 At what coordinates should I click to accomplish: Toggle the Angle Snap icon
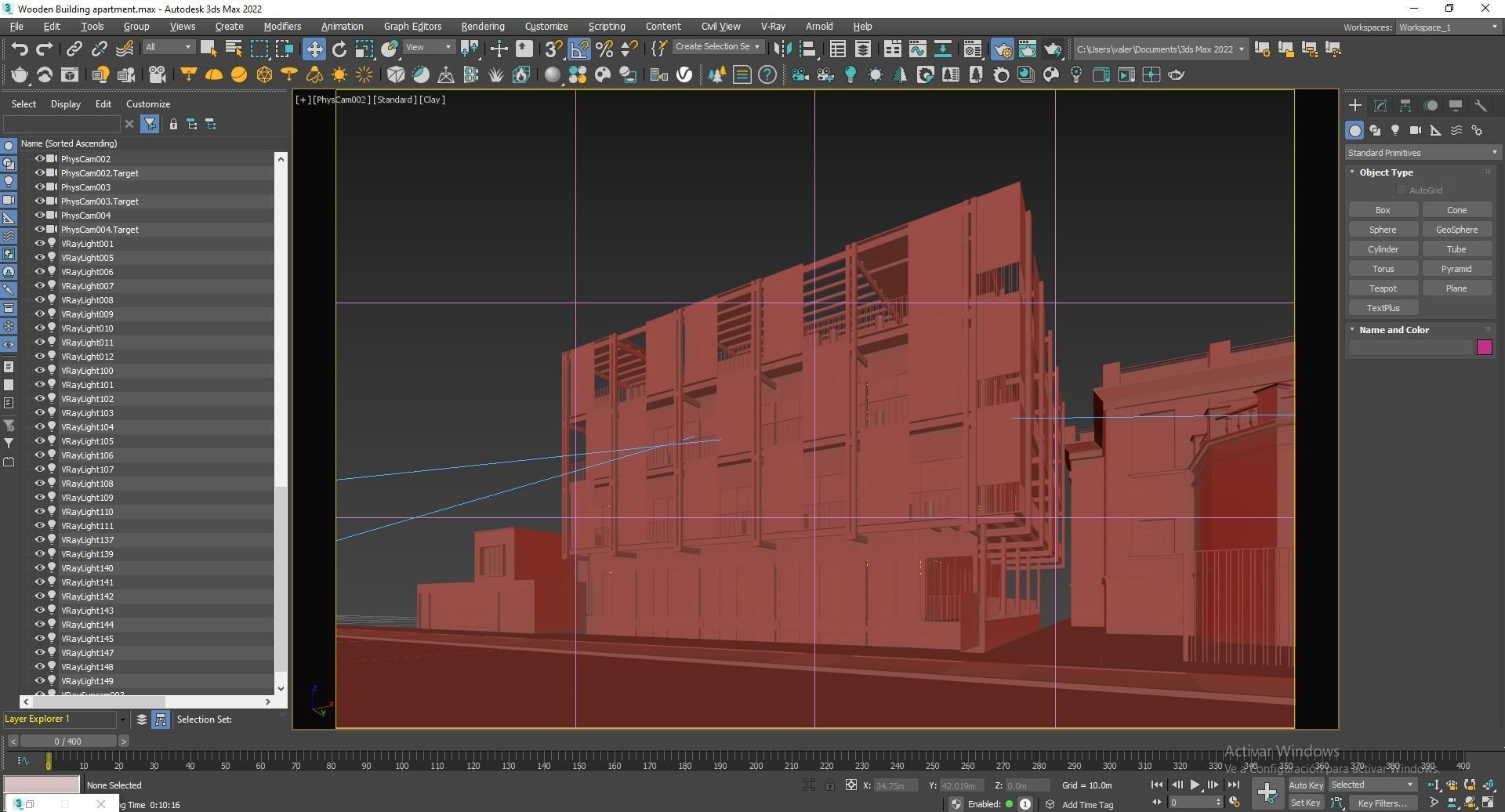[x=579, y=49]
